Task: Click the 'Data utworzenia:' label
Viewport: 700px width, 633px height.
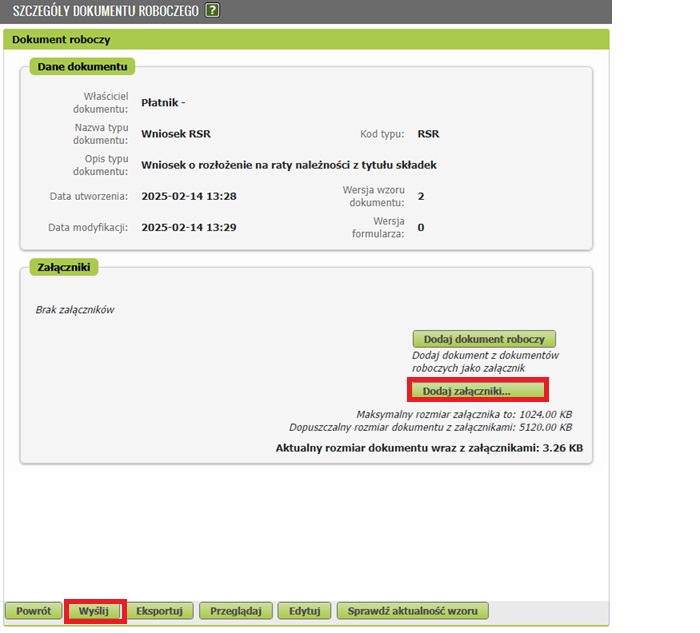Action: click(89, 196)
